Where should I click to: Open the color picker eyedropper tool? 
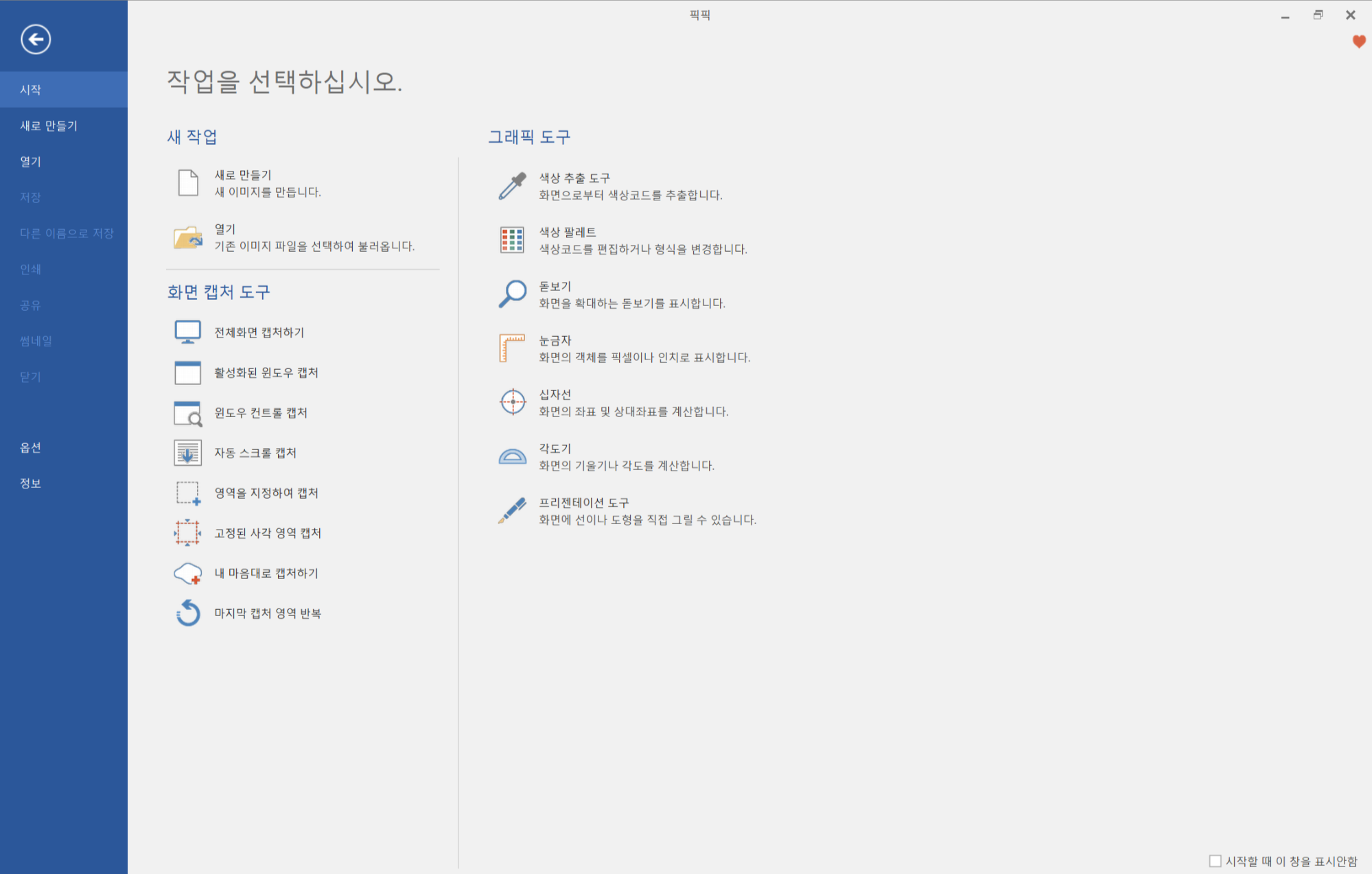(x=512, y=186)
